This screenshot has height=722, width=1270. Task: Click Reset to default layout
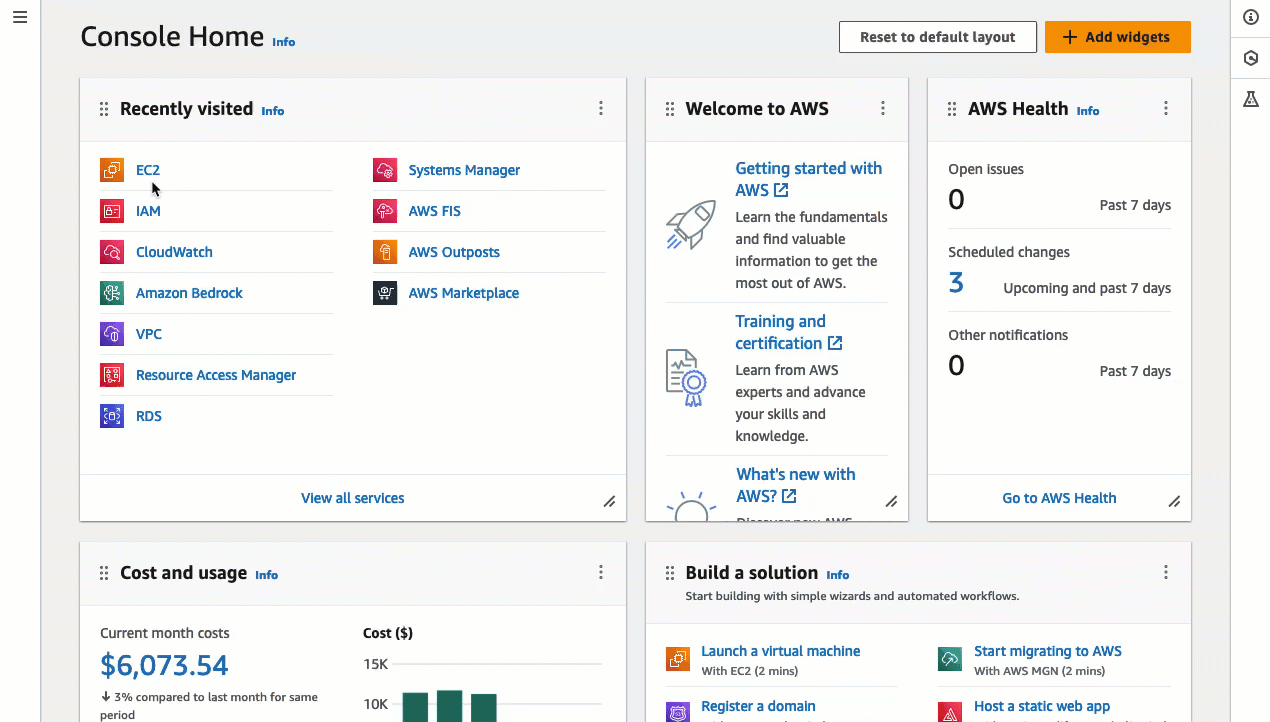[937, 36]
